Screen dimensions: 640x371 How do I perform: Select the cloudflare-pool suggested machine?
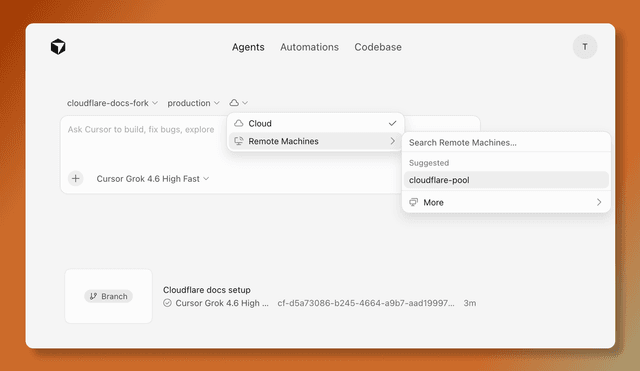(506, 180)
